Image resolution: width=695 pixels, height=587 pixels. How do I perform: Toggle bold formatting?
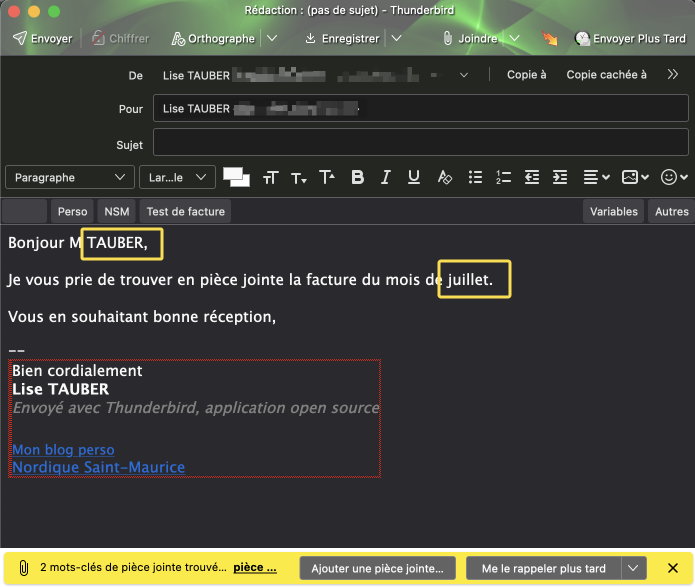357,177
